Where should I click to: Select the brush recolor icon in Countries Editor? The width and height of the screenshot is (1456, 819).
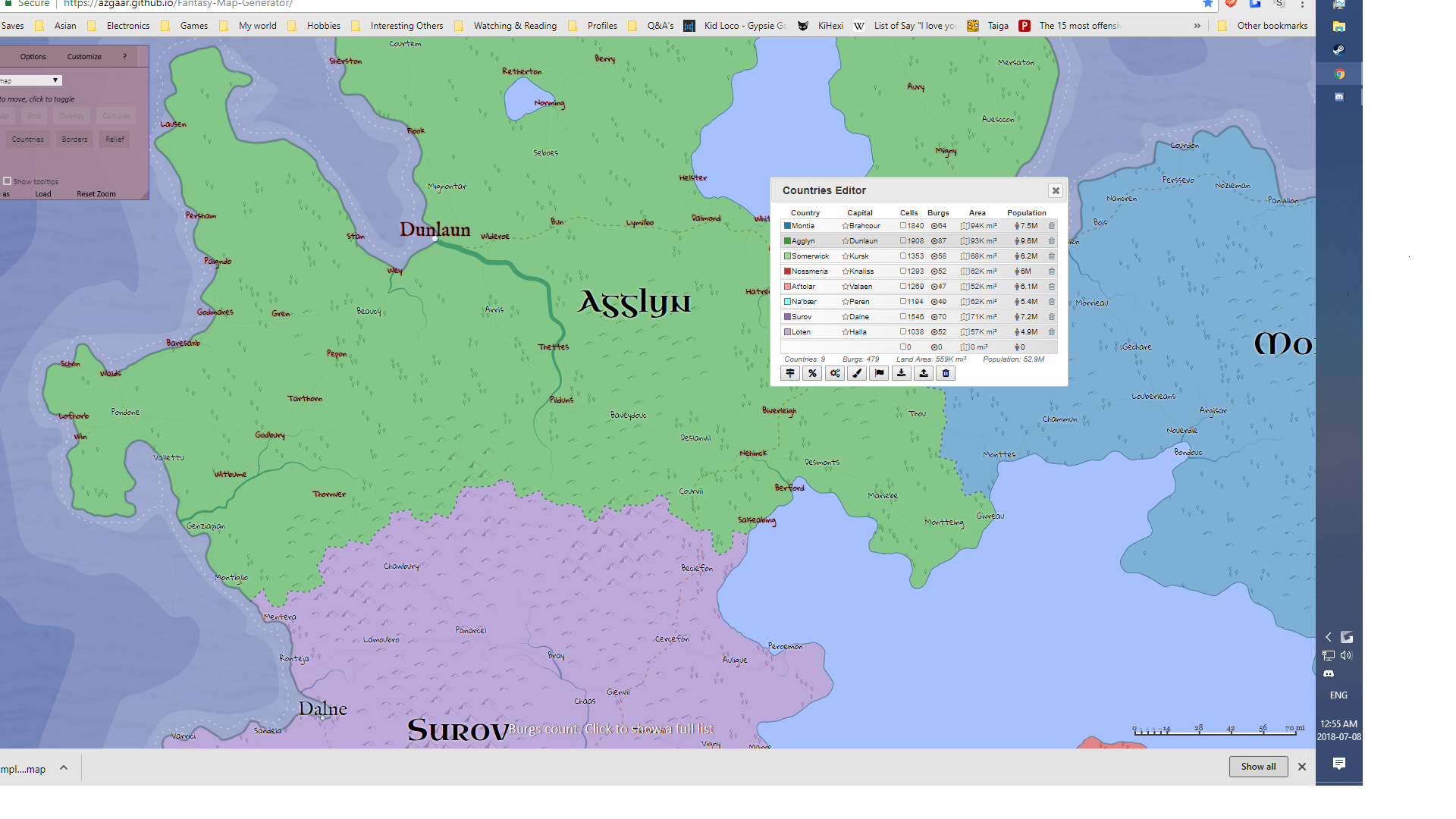[856, 373]
